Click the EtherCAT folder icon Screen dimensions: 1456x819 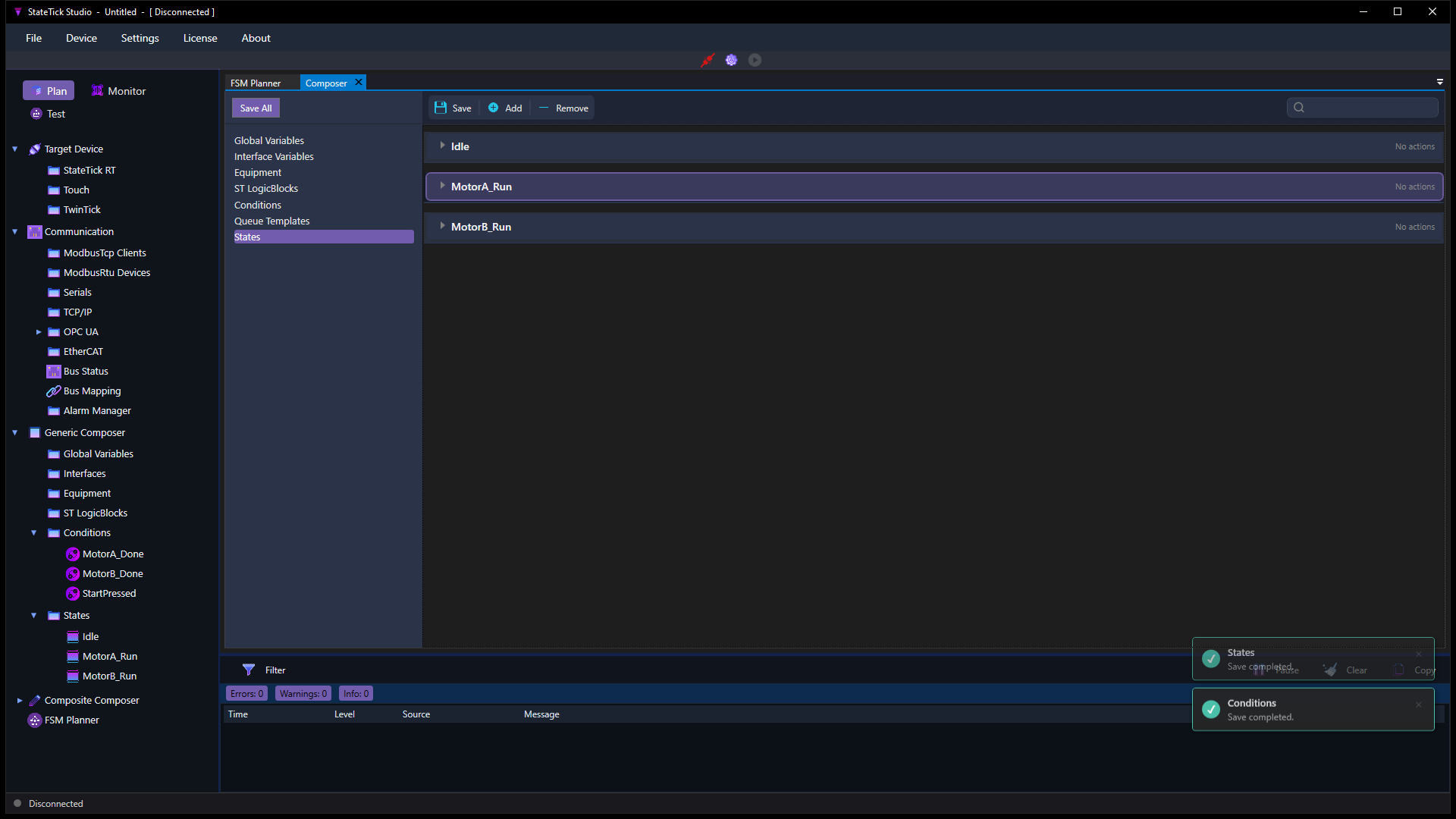click(x=54, y=352)
